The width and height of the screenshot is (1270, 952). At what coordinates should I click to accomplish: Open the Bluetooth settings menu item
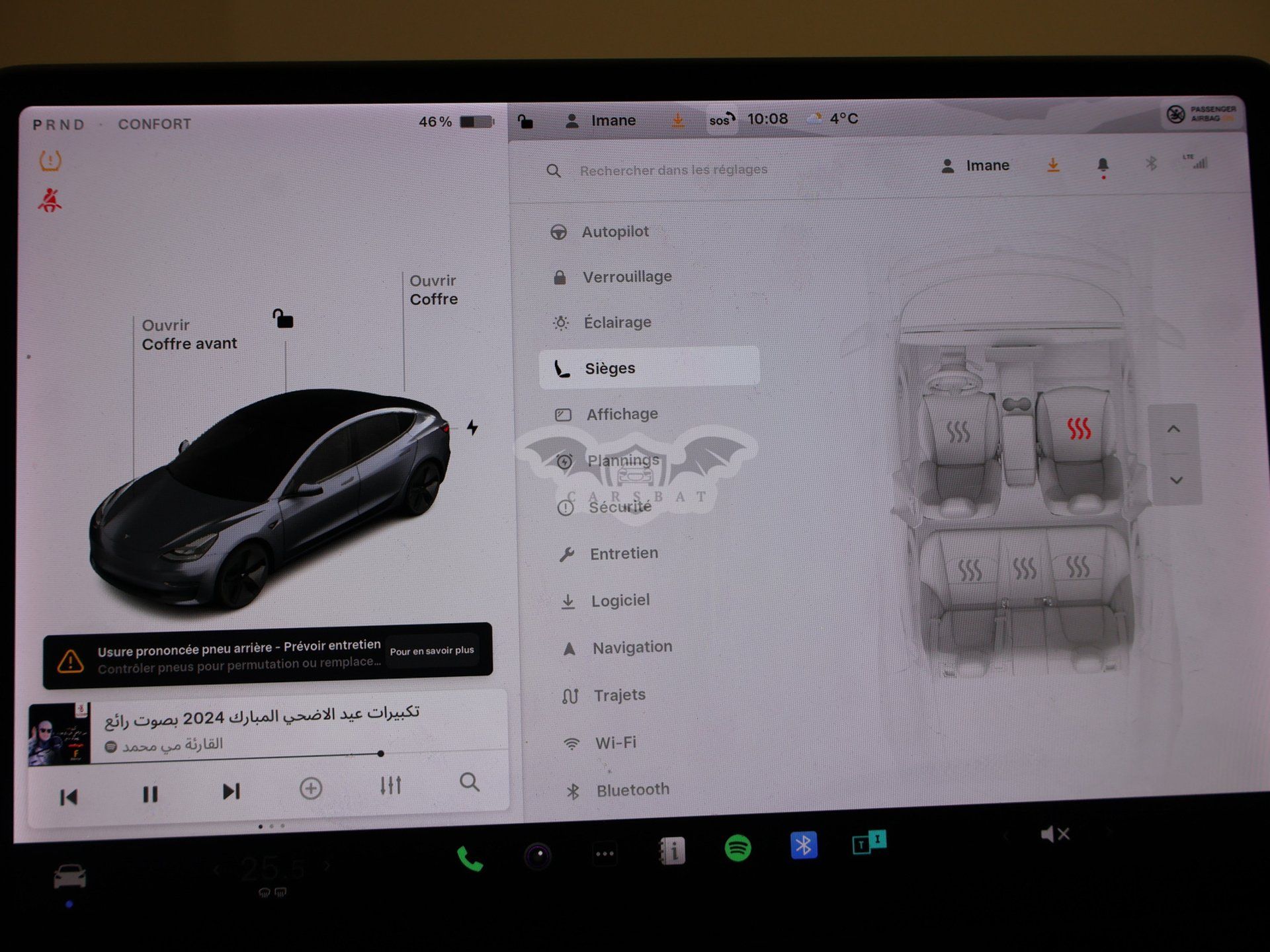618,790
